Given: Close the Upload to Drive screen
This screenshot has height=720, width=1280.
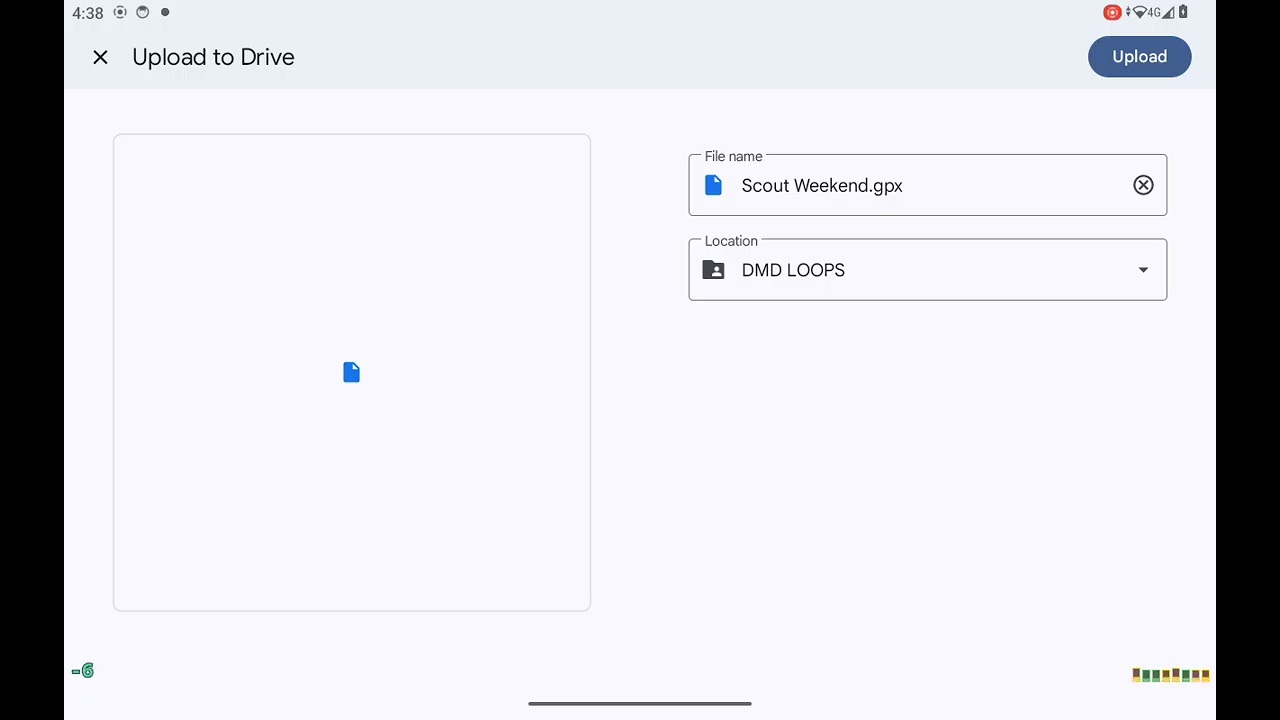Looking at the screenshot, I should (x=100, y=57).
